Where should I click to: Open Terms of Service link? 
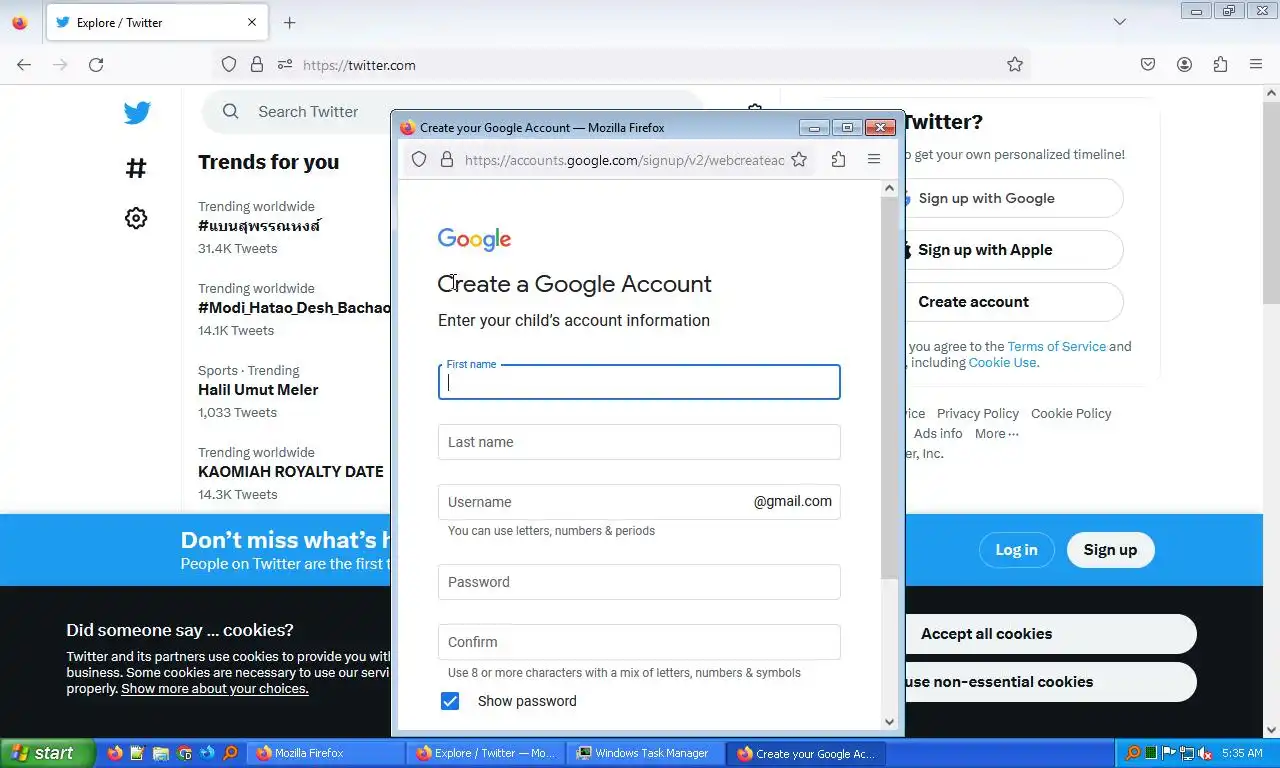pos(1056,346)
